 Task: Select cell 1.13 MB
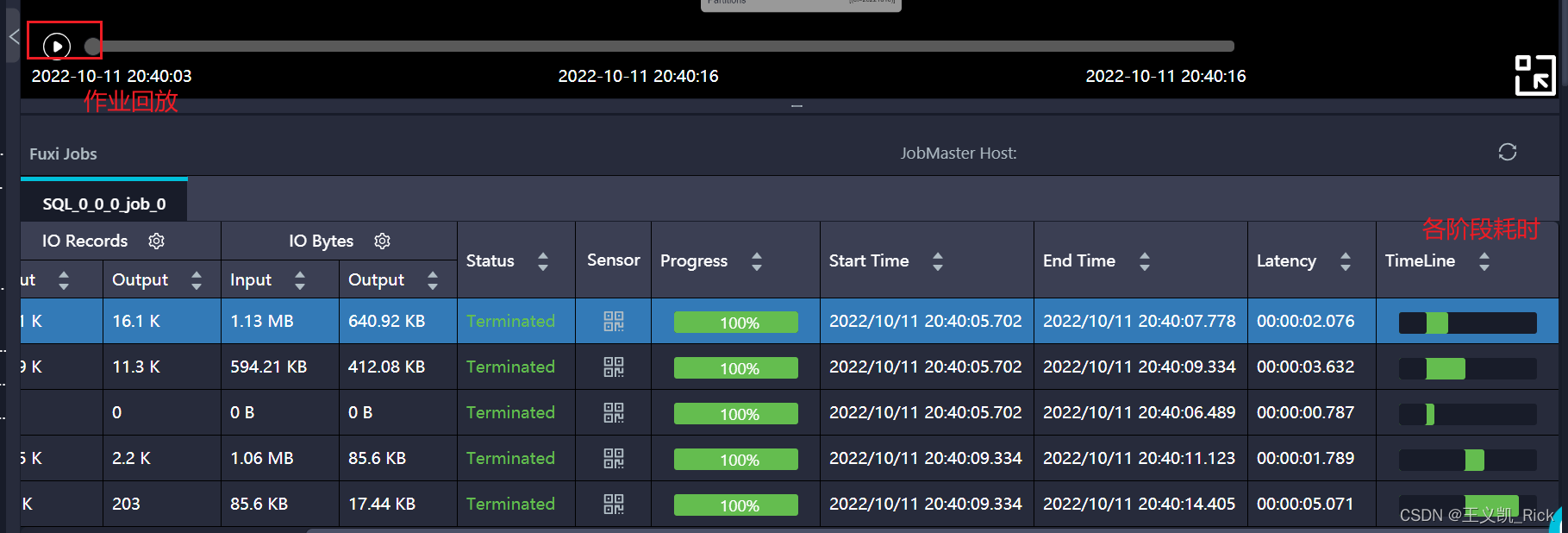(262, 322)
